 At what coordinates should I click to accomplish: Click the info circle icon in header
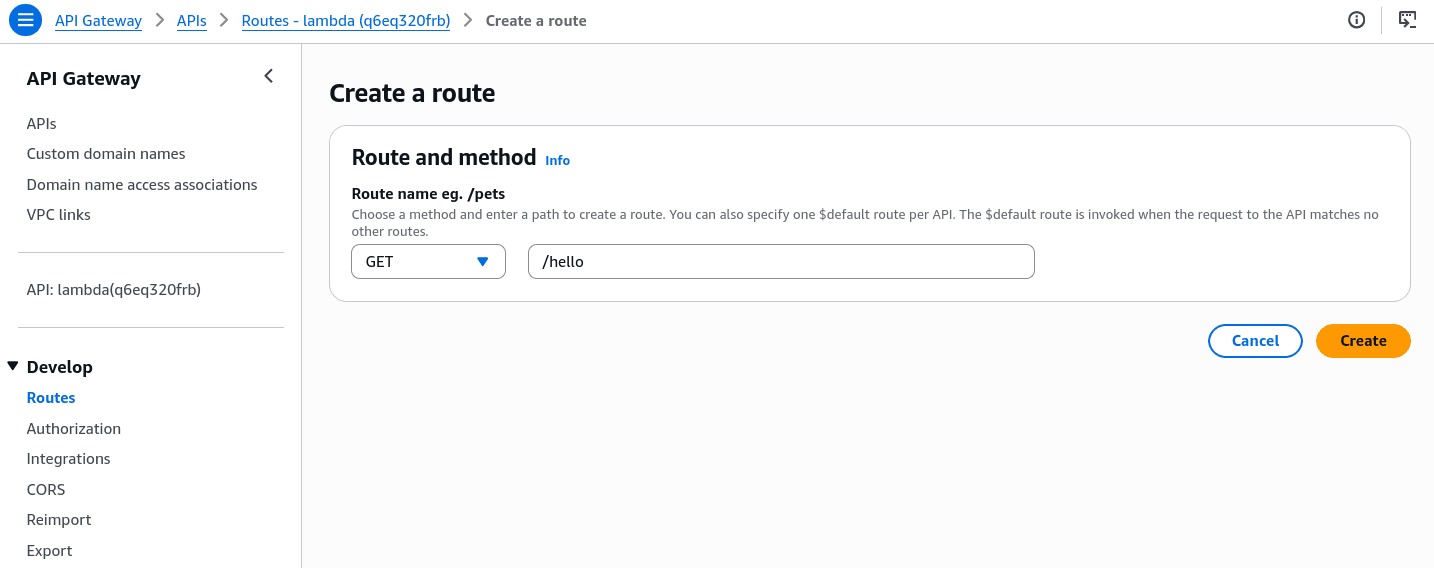pyautogui.click(x=1357, y=20)
